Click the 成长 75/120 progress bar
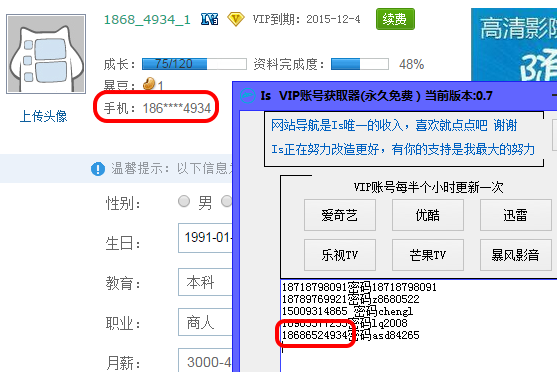The image size is (557, 372). [x=194, y=64]
